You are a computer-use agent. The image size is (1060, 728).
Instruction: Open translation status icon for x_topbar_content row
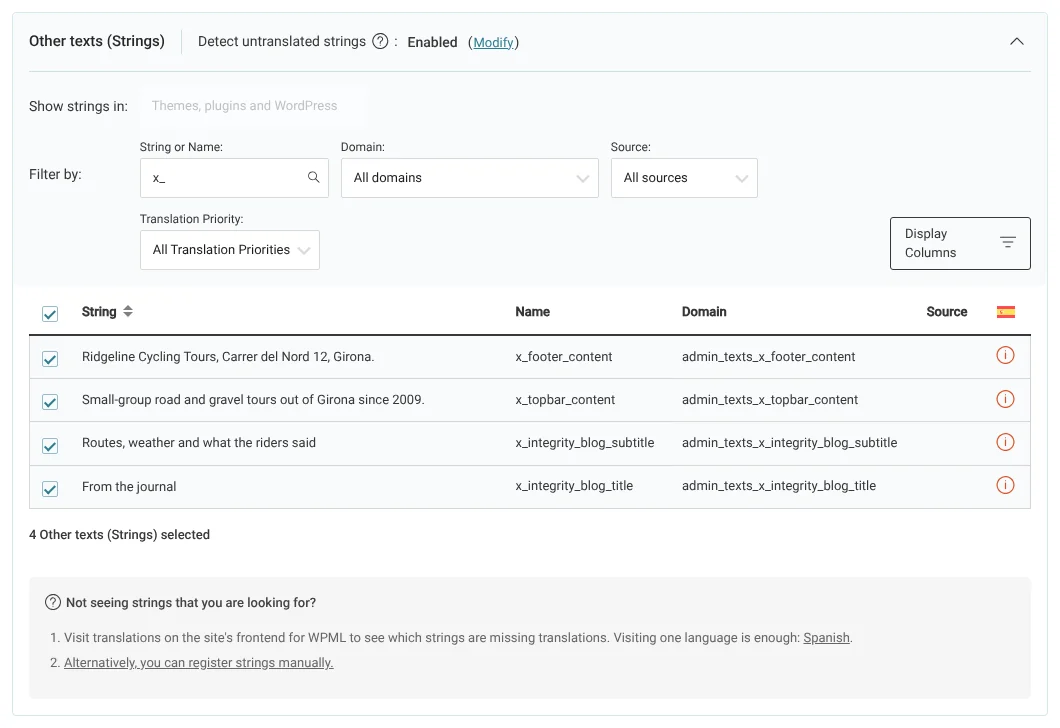(1005, 399)
